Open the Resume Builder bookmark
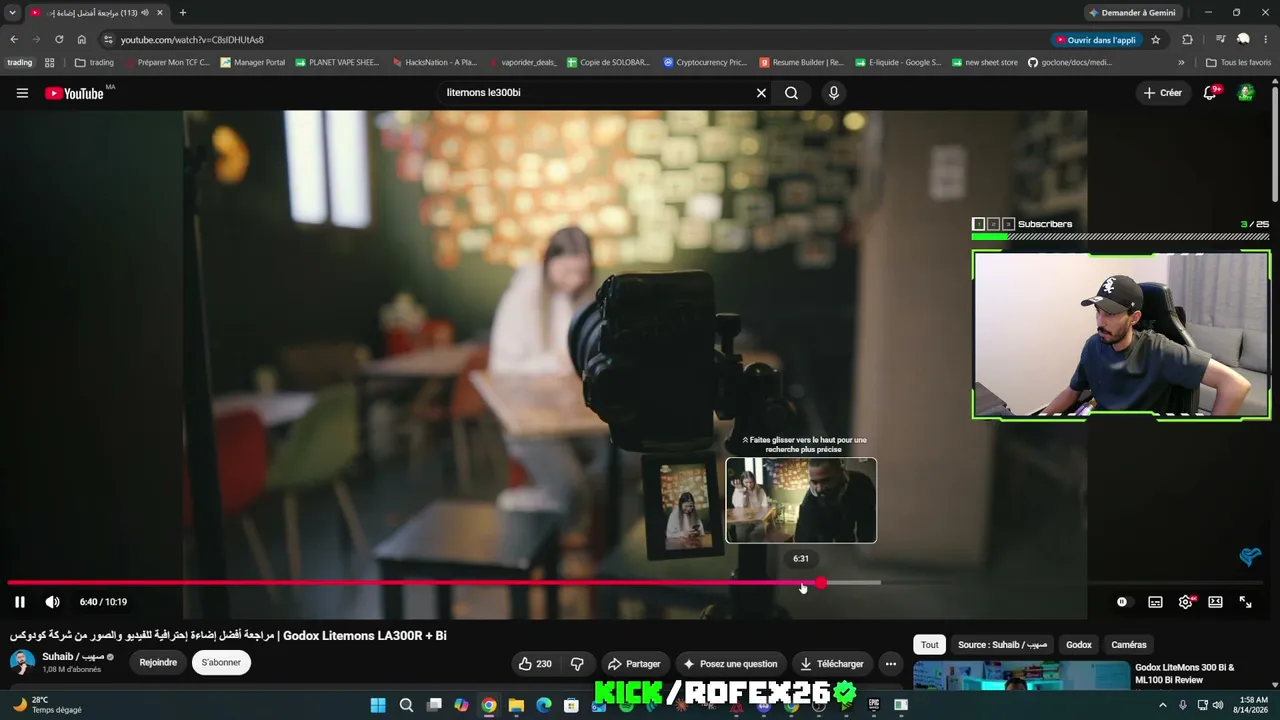This screenshot has height=720, width=1280. [x=801, y=62]
